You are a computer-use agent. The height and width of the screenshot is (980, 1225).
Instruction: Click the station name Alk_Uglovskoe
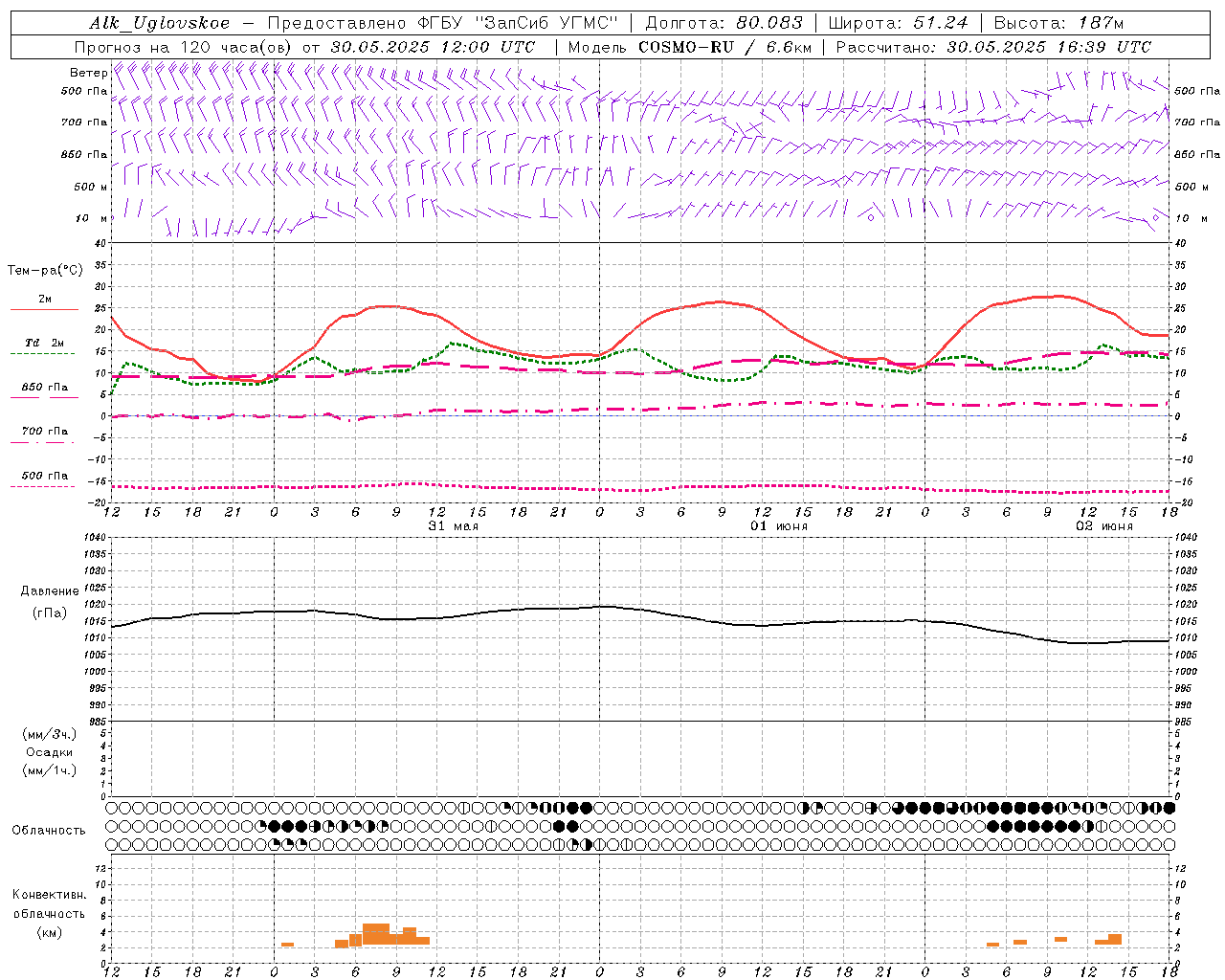(x=160, y=23)
